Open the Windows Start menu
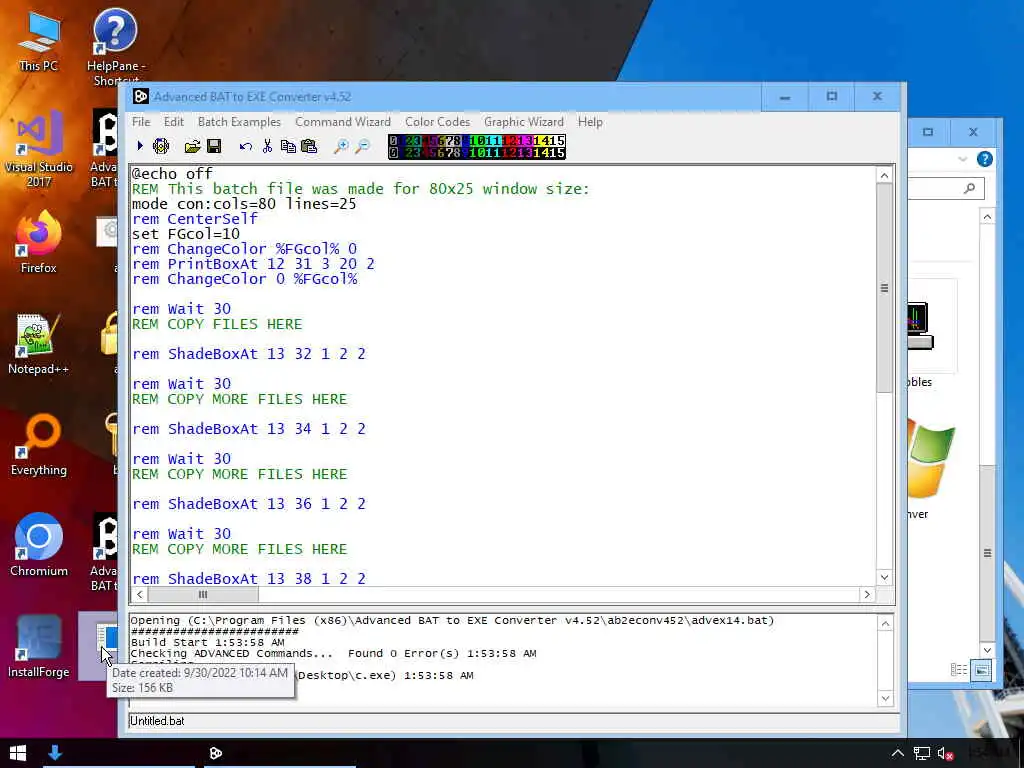The height and width of the screenshot is (768, 1024). [x=18, y=753]
